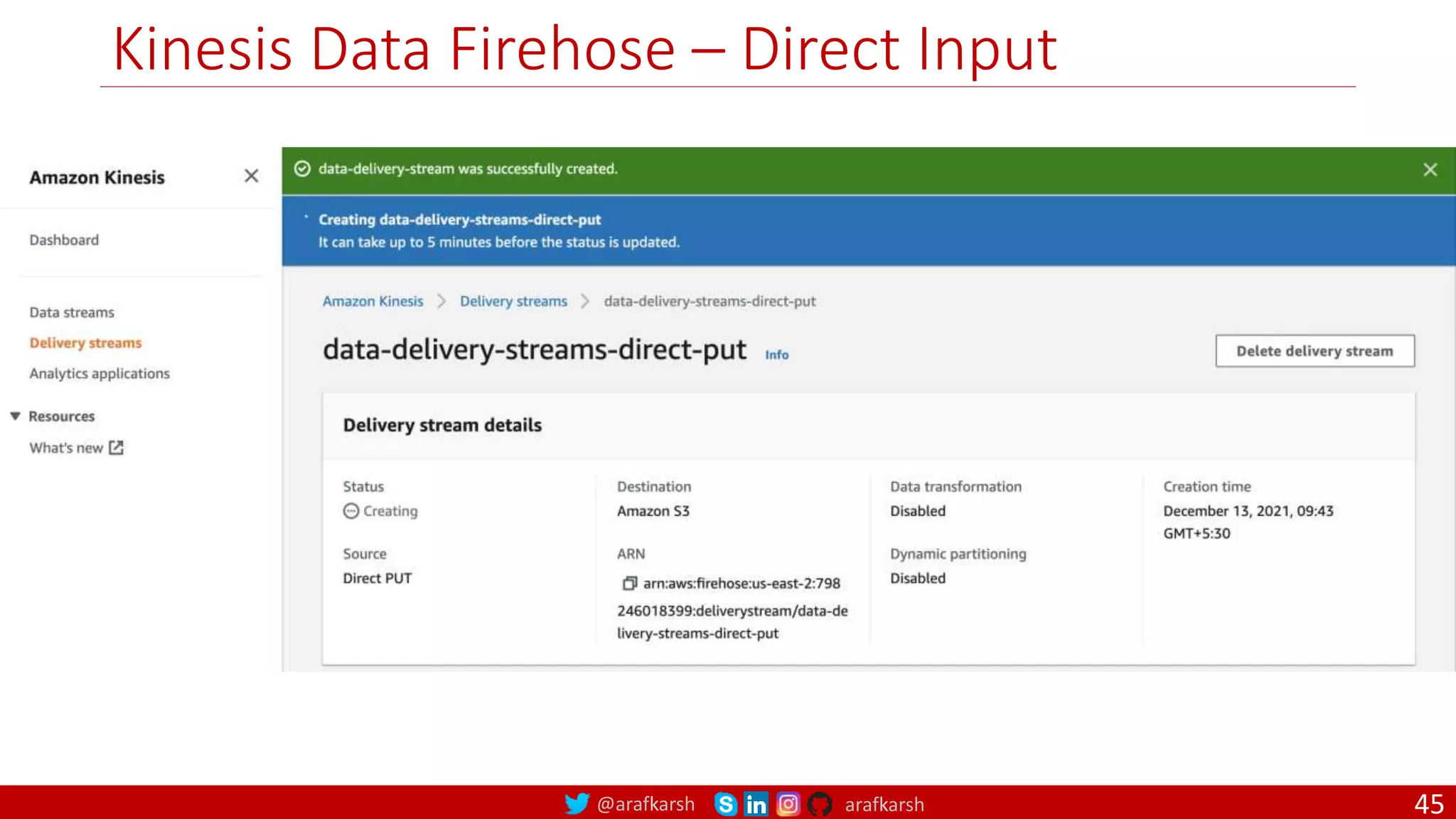The height and width of the screenshot is (819, 1456).
Task: Copy the ARN using the copy icon
Action: click(x=629, y=584)
